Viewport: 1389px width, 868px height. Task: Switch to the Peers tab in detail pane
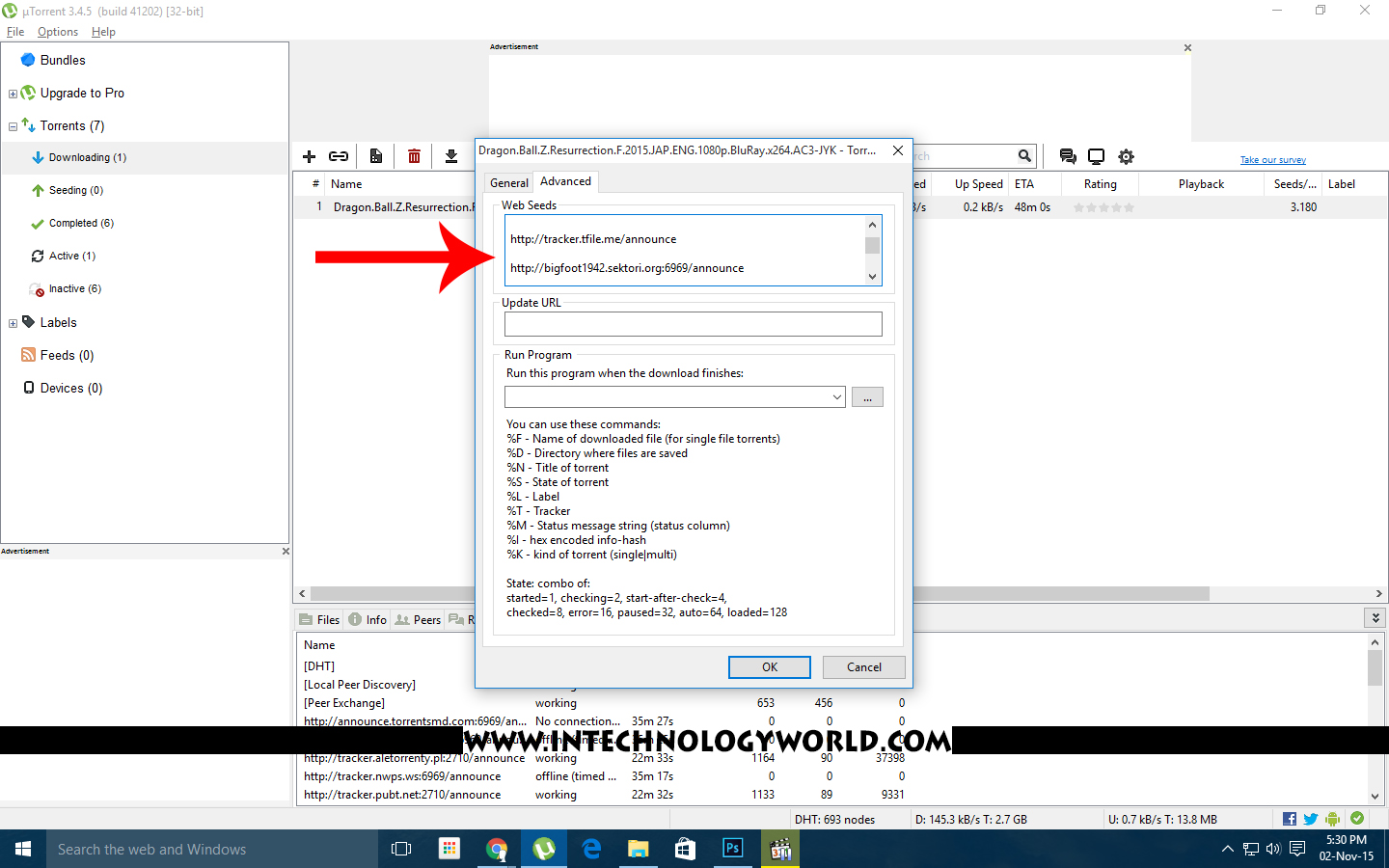(x=418, y=619)
